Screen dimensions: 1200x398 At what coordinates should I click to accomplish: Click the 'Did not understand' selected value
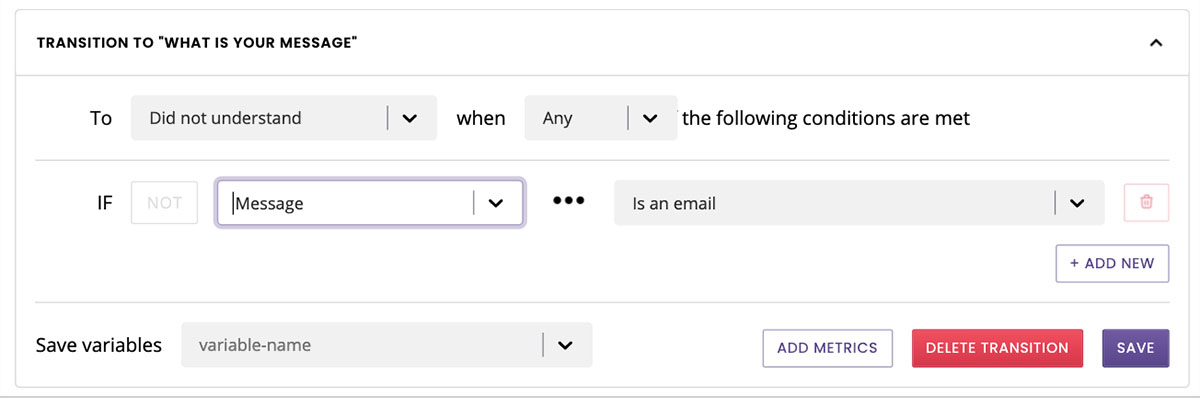[225, 117]
